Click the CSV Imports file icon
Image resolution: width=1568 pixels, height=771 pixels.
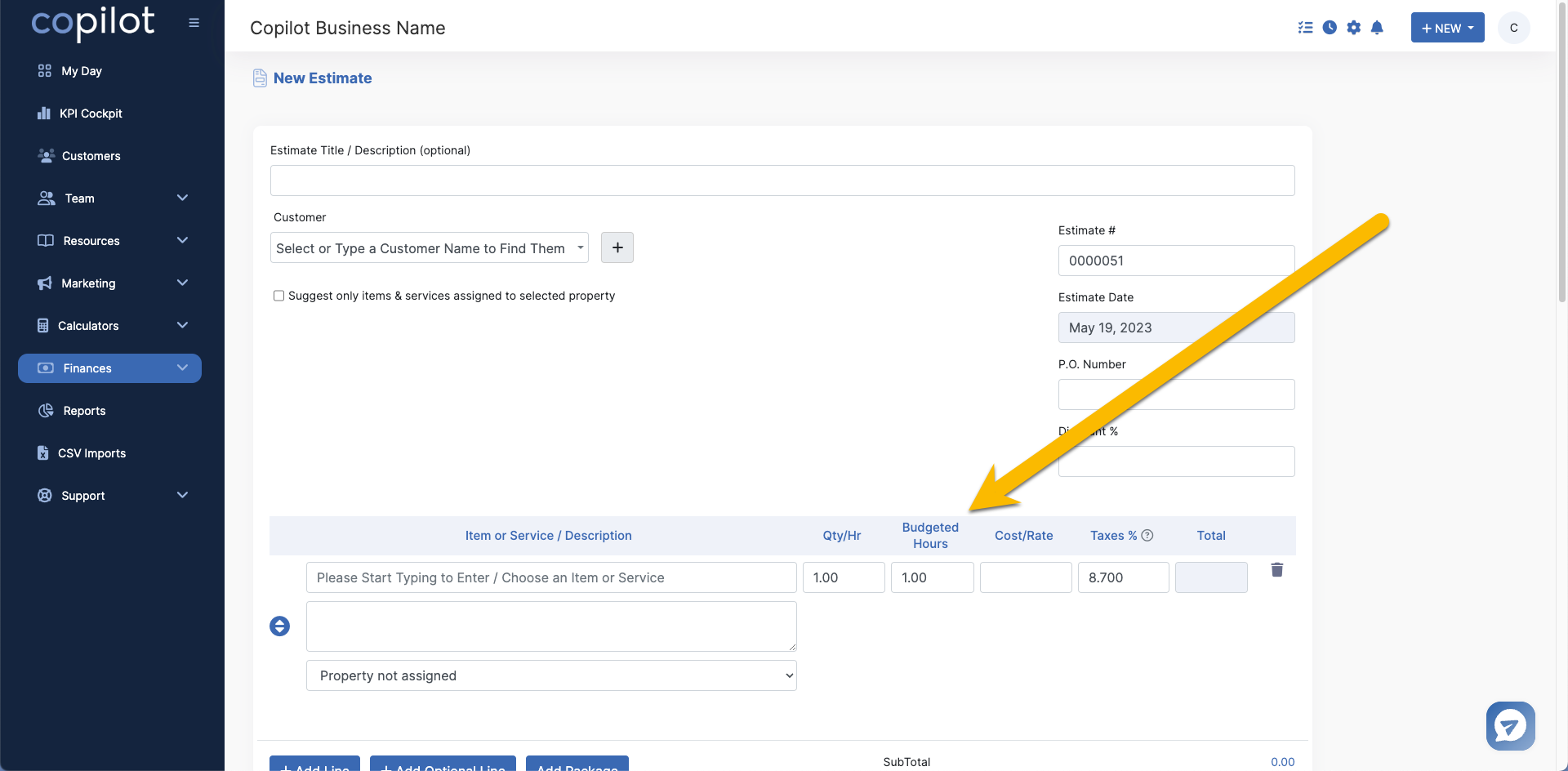point(43,453)
